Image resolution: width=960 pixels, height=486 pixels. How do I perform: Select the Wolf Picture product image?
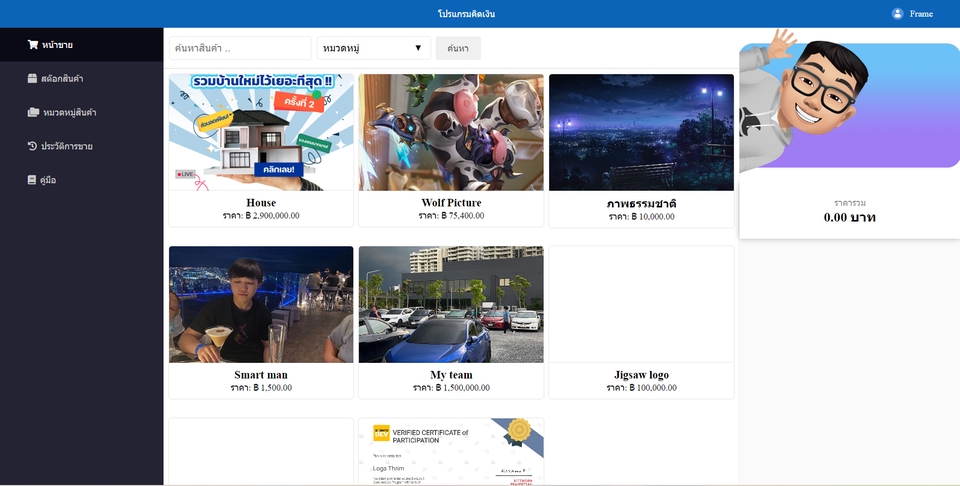(x=451, y=132)
